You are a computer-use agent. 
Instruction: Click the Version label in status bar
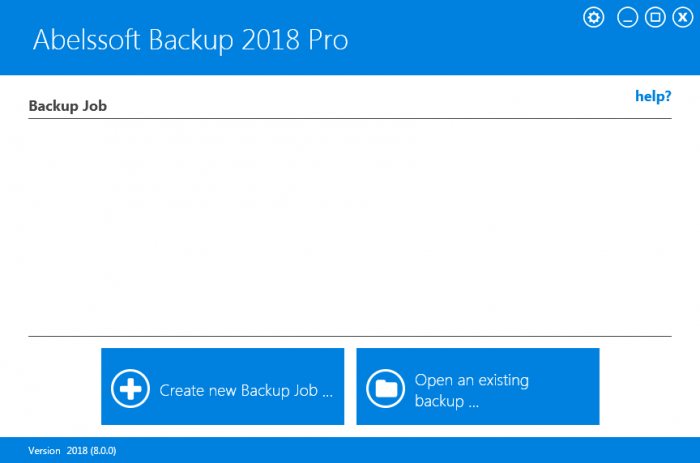point(44,451)
